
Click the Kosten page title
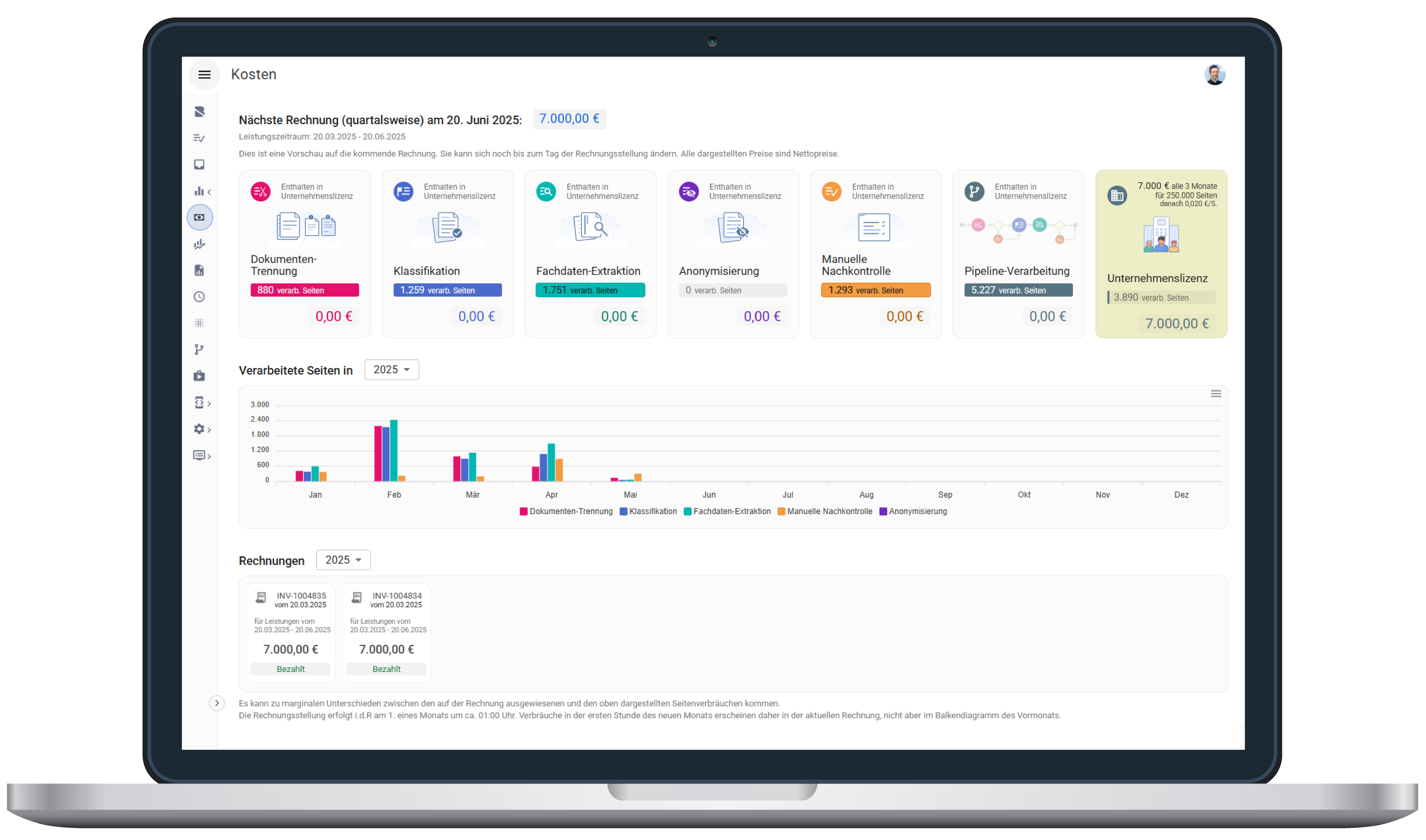pos(254,74)
